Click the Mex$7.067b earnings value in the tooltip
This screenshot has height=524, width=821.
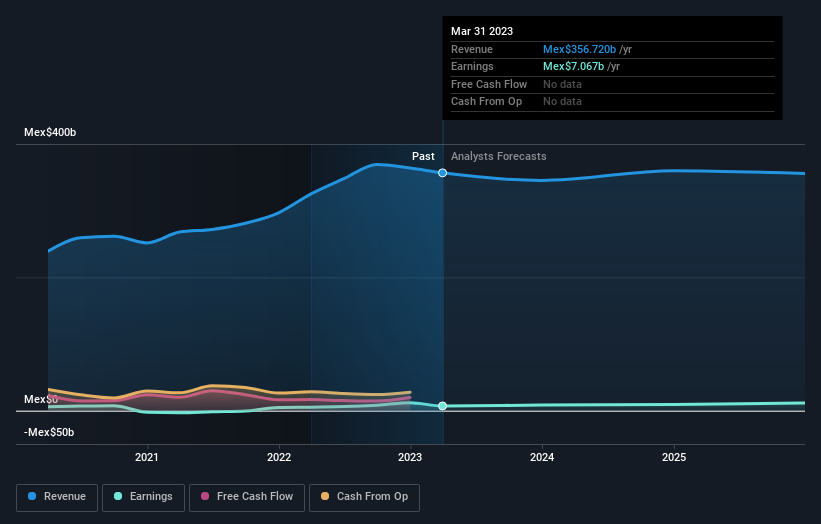[573, 66]
